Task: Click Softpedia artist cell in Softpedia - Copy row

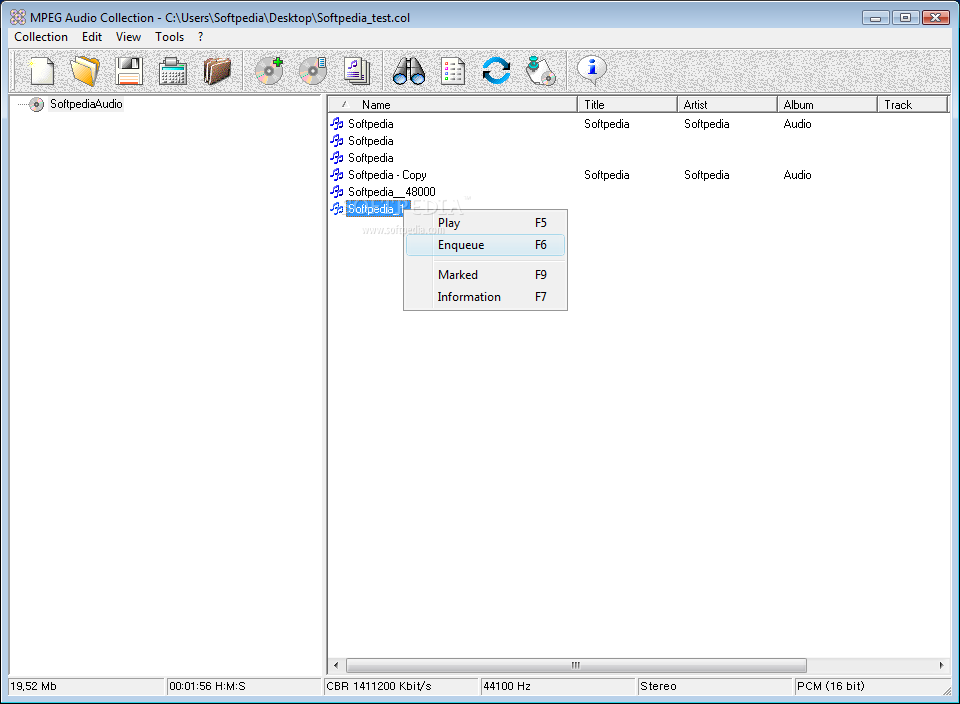Action: click(x=707, y=175)
